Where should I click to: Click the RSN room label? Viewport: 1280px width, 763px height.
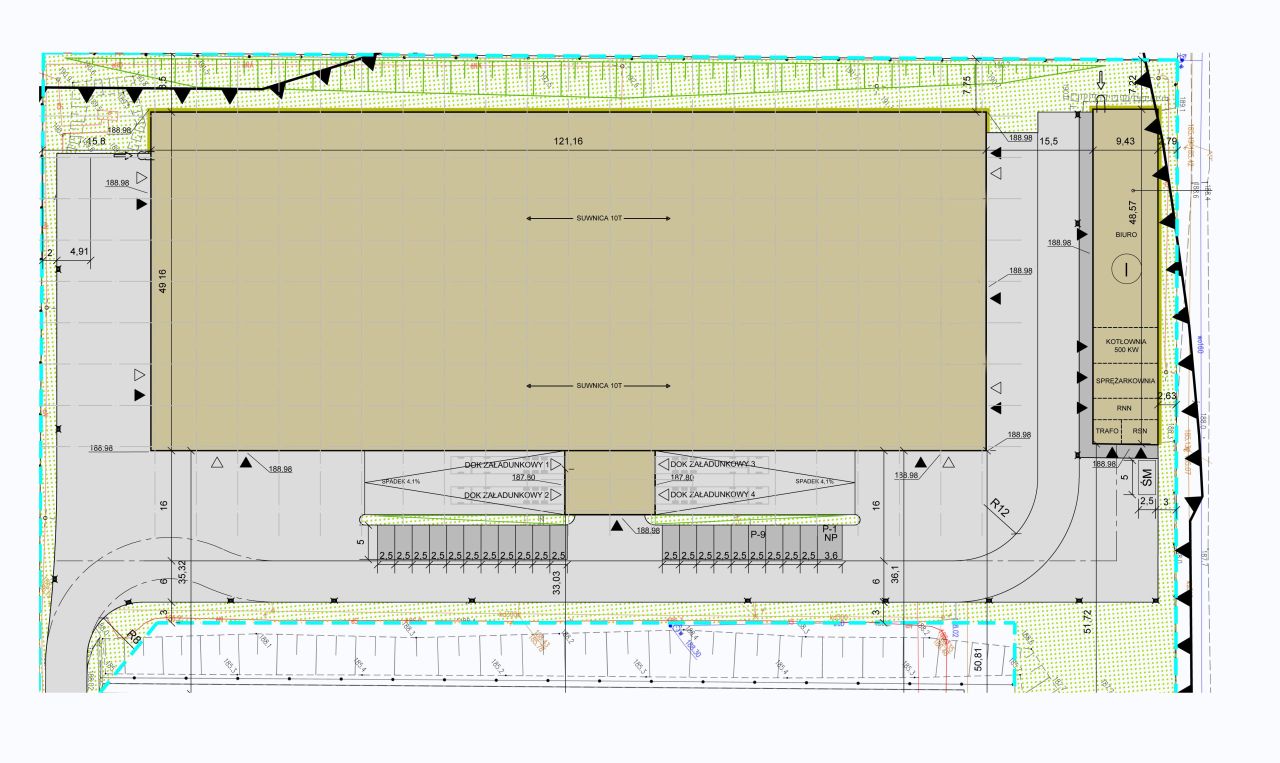click(x=1140, y=431)
